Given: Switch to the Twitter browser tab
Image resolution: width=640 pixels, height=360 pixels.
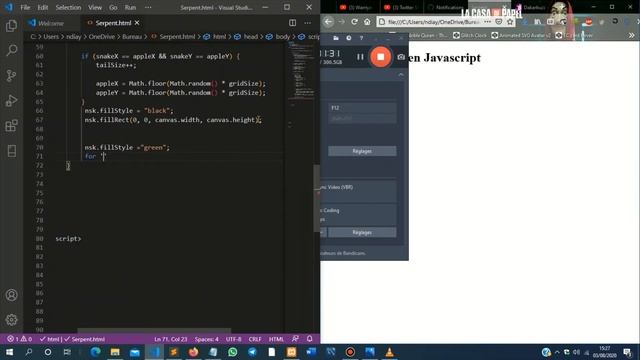Looking at the screenshot, I should (x=402, y=7).
